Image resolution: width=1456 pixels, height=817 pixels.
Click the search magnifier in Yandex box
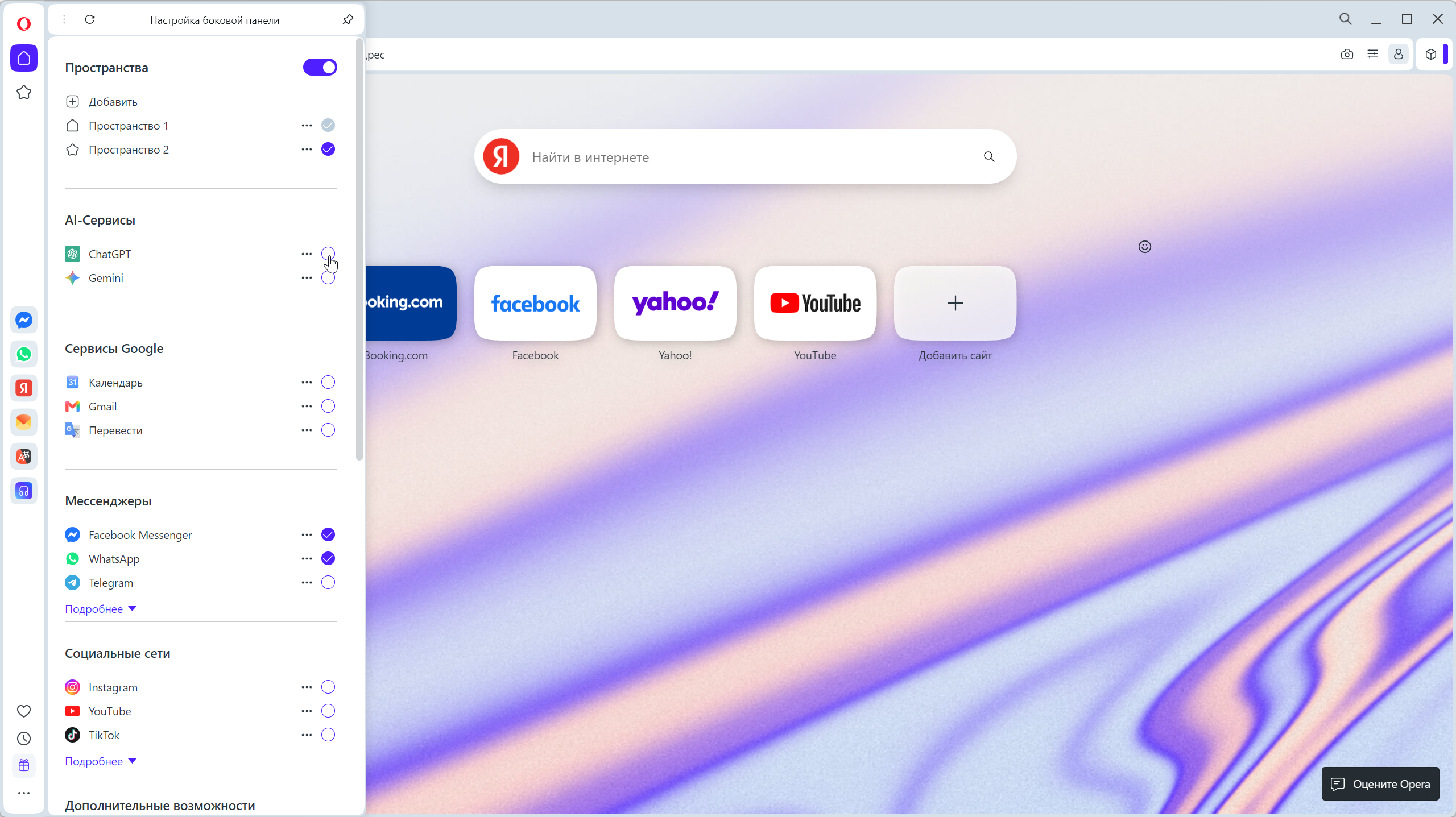point(990,157)
